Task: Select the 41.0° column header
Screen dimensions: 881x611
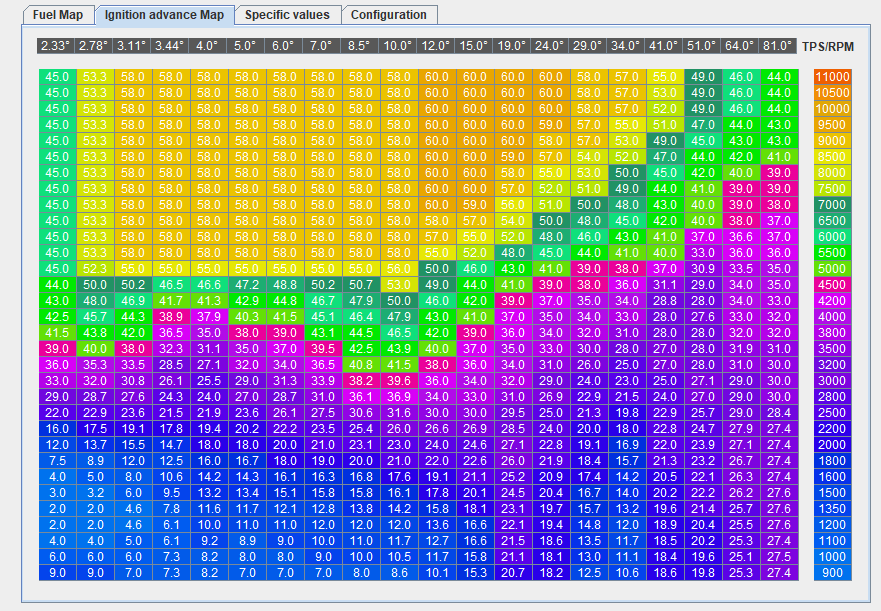Action: [x=664, y=46]
